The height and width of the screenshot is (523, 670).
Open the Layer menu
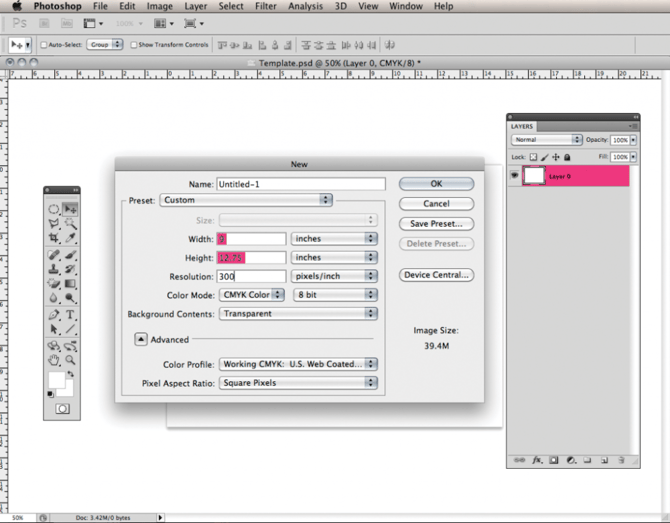[x=196, y=6]
